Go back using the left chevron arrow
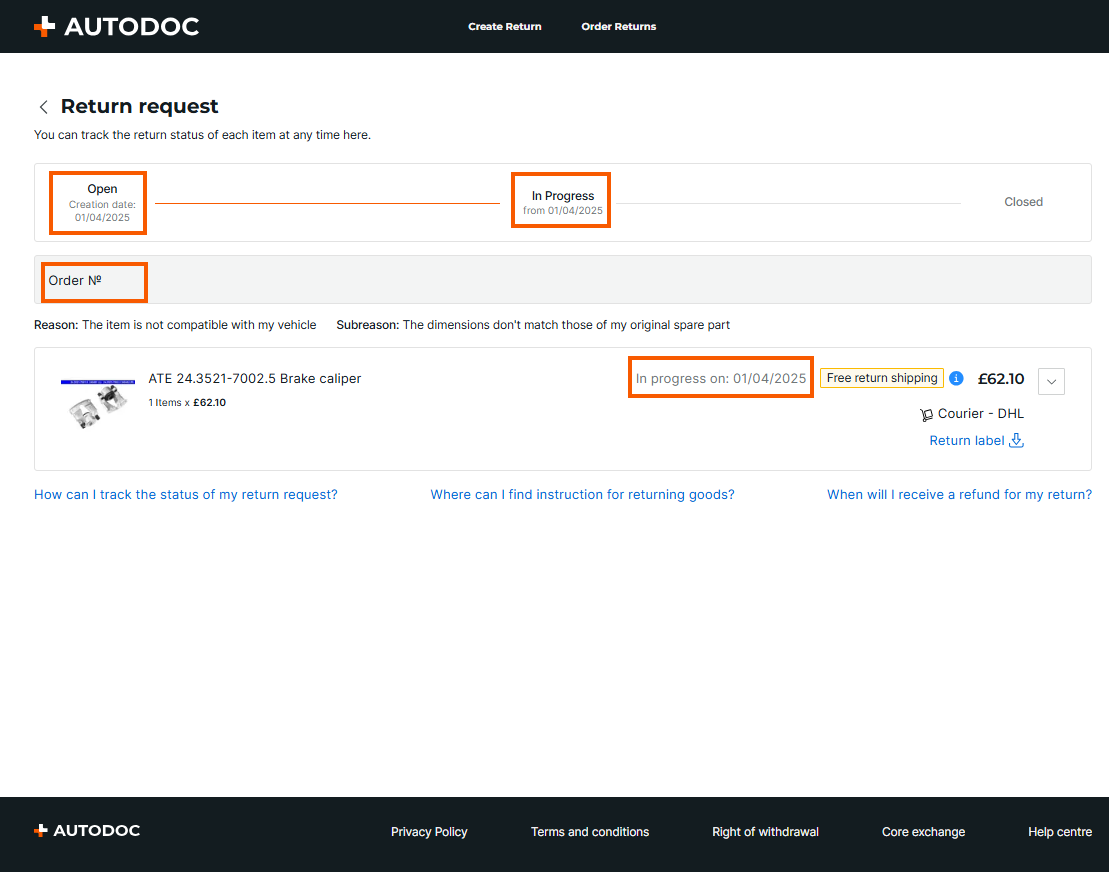Screen dimensions: 1109x872 pyautogui.click(x=43, y=107)
